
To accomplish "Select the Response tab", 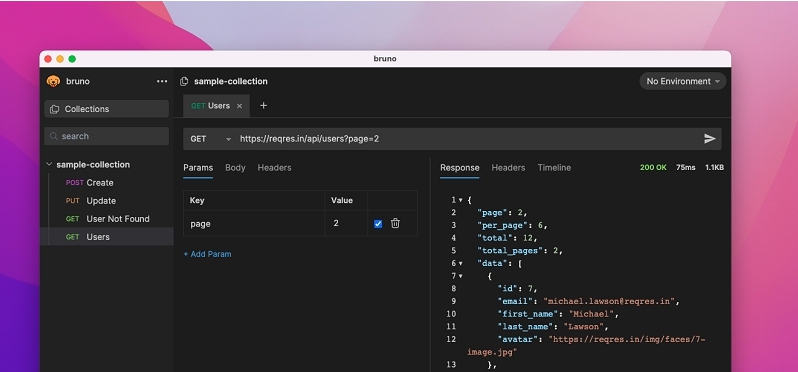I will pyautogui.click(x=460, y=167).
